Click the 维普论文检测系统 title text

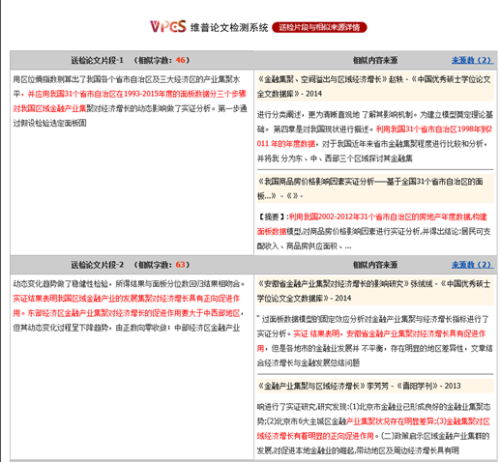point(229,27)
